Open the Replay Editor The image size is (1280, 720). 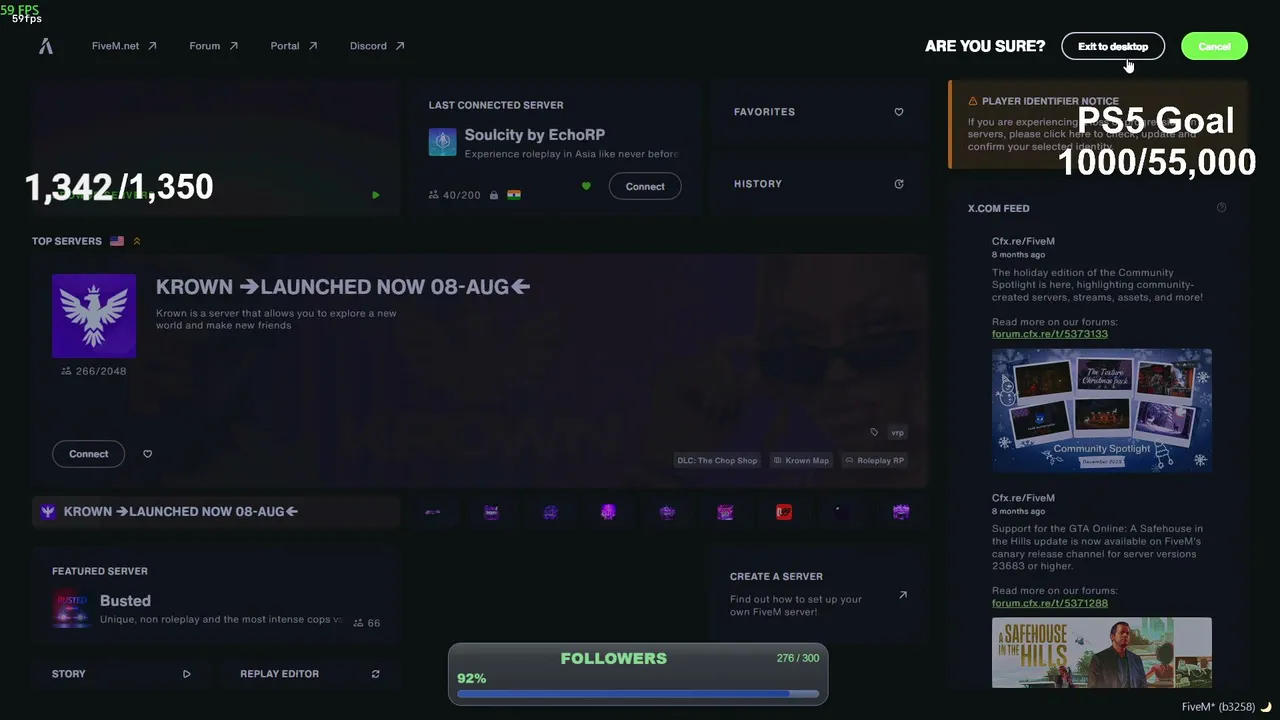click(310, 674)
